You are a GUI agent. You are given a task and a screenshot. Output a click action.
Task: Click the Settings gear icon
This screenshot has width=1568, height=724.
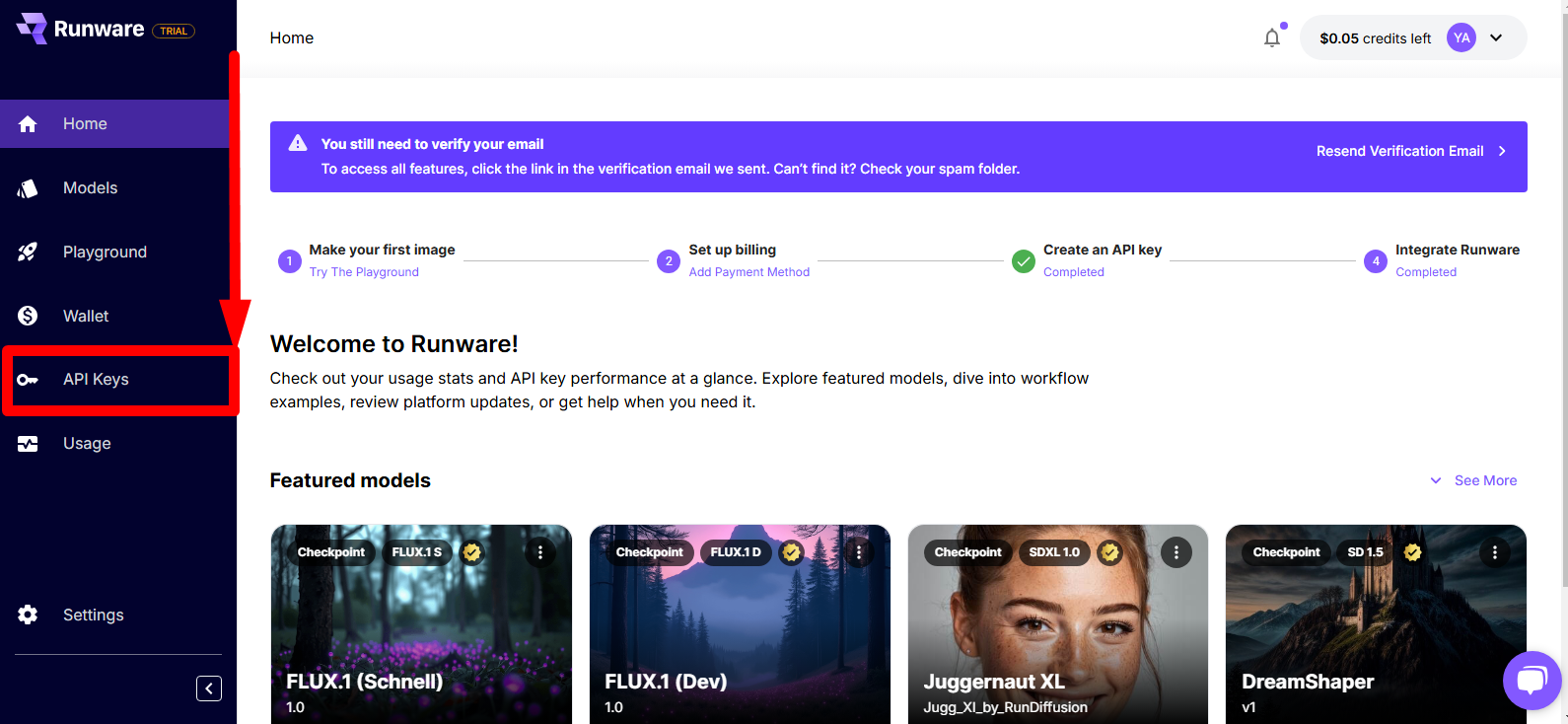click(x=28, y=615)
